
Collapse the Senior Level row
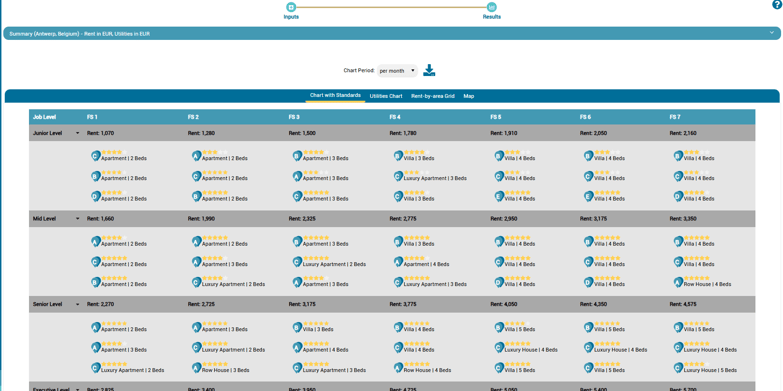point(77,304)
